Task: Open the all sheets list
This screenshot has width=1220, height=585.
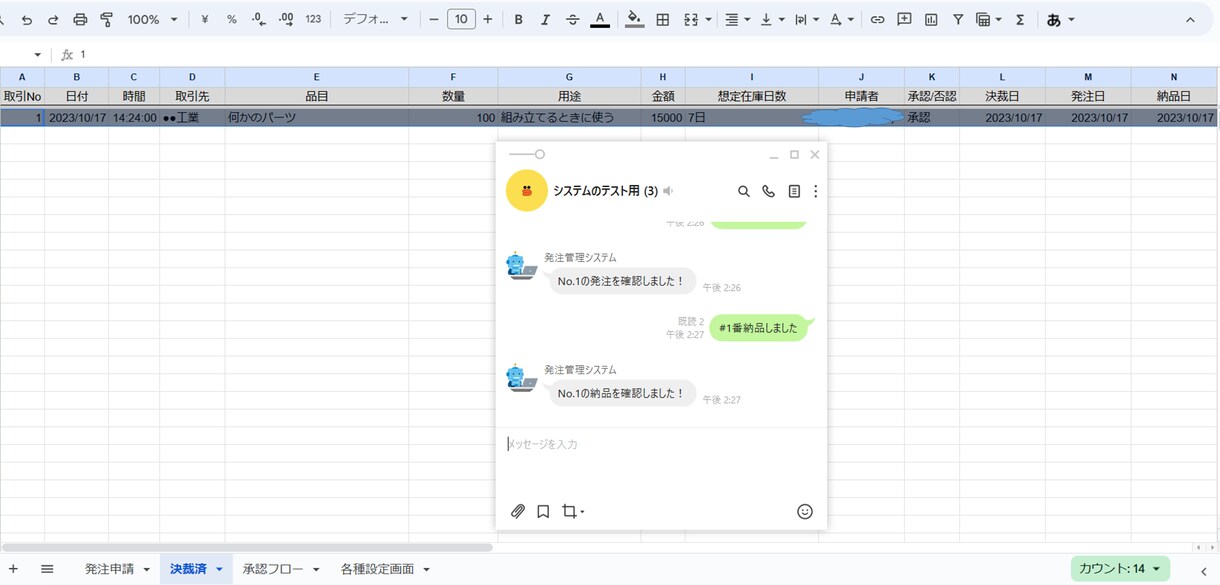Action: [47, 569]
